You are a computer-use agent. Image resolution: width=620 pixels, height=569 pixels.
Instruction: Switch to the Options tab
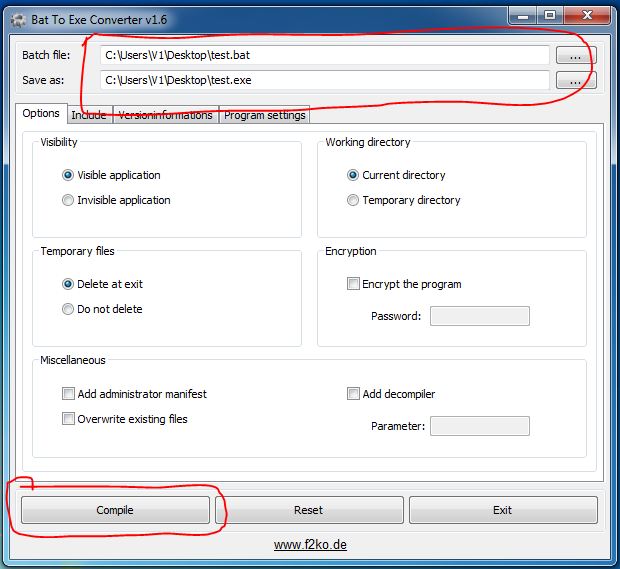[x=41, y=113]
